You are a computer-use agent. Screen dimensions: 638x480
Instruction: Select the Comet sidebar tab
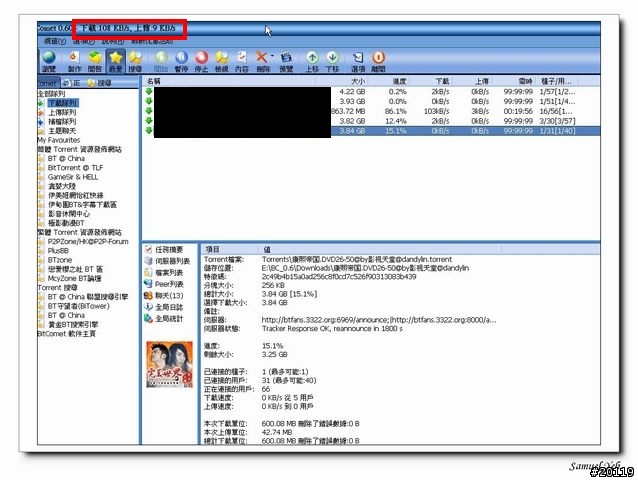(x=48, y=83)
